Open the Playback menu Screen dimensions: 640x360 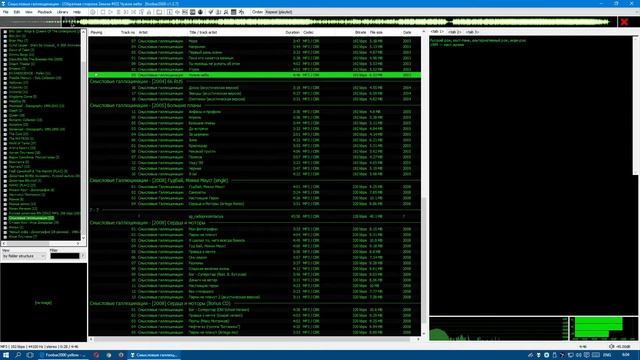click(x=45, y=12)
